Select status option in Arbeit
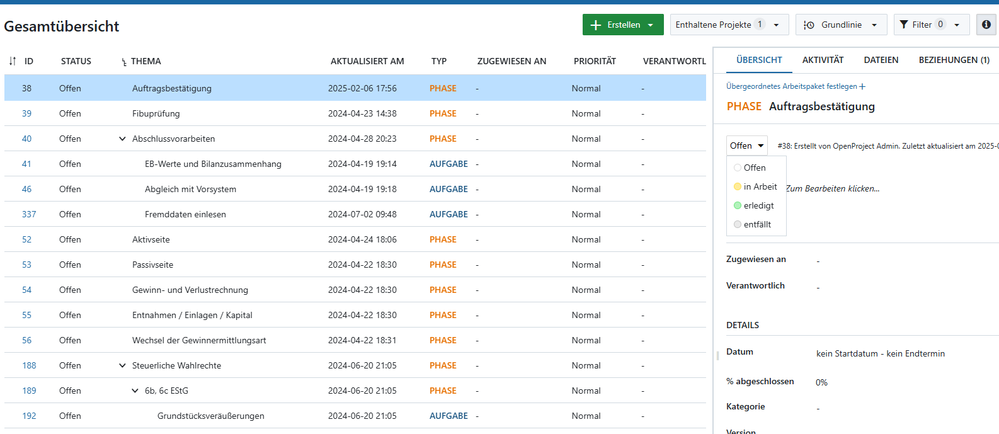The height and width of the screenshot is (434, 999). pyautogui.click(x=756, y=187)
